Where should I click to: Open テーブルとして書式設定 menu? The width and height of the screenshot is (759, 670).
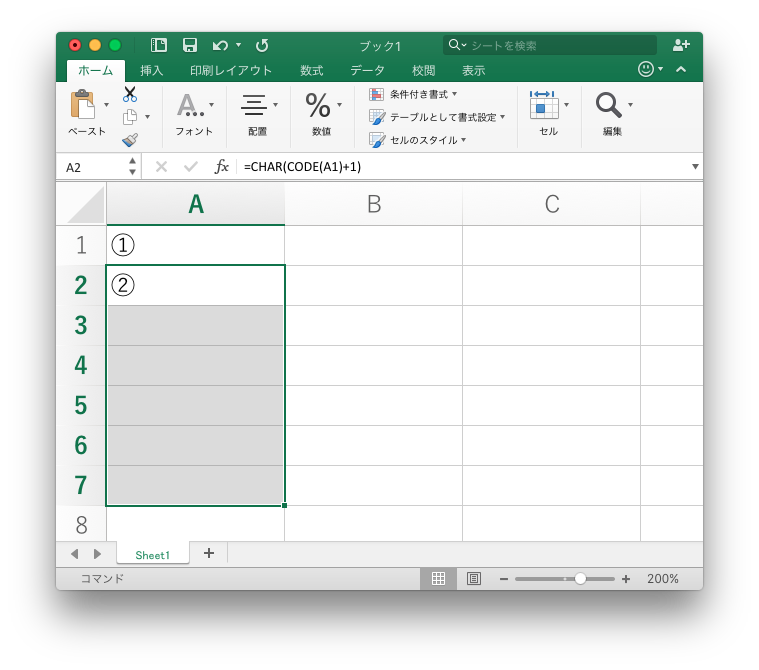point(437,117)
